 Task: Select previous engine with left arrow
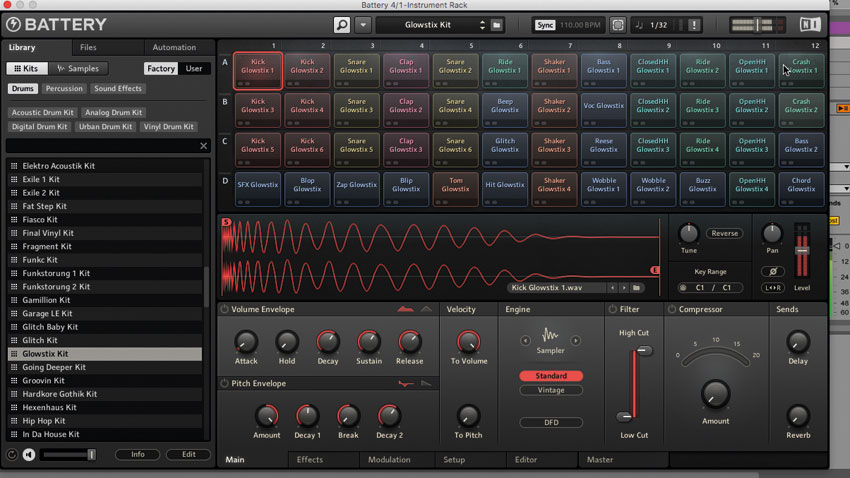(525, 340)
